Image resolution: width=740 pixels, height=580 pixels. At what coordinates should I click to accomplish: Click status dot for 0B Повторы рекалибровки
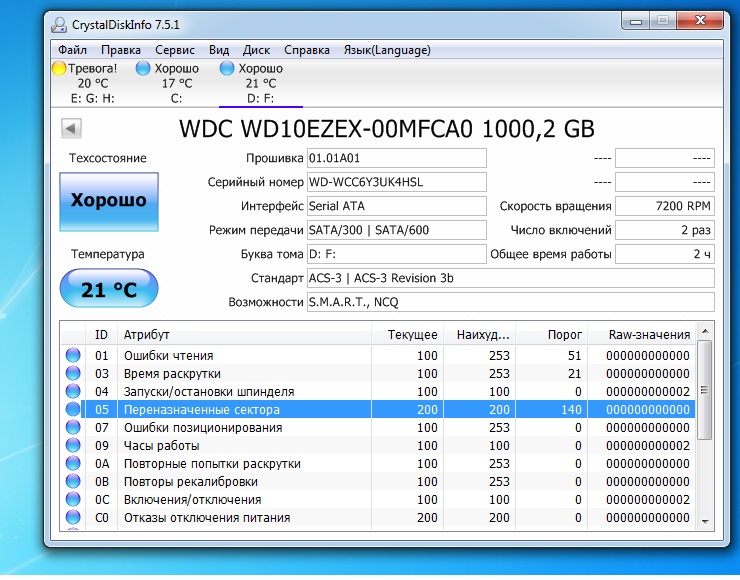coord(73,481)
